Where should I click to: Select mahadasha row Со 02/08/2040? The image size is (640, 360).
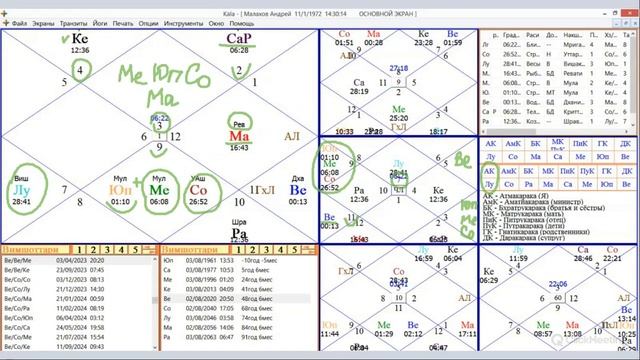coord(237,308)
